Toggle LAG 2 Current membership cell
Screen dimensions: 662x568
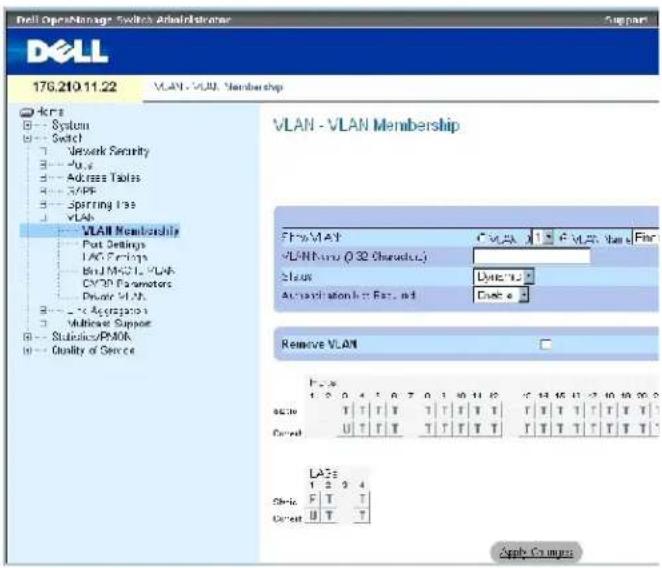[329, 516]
